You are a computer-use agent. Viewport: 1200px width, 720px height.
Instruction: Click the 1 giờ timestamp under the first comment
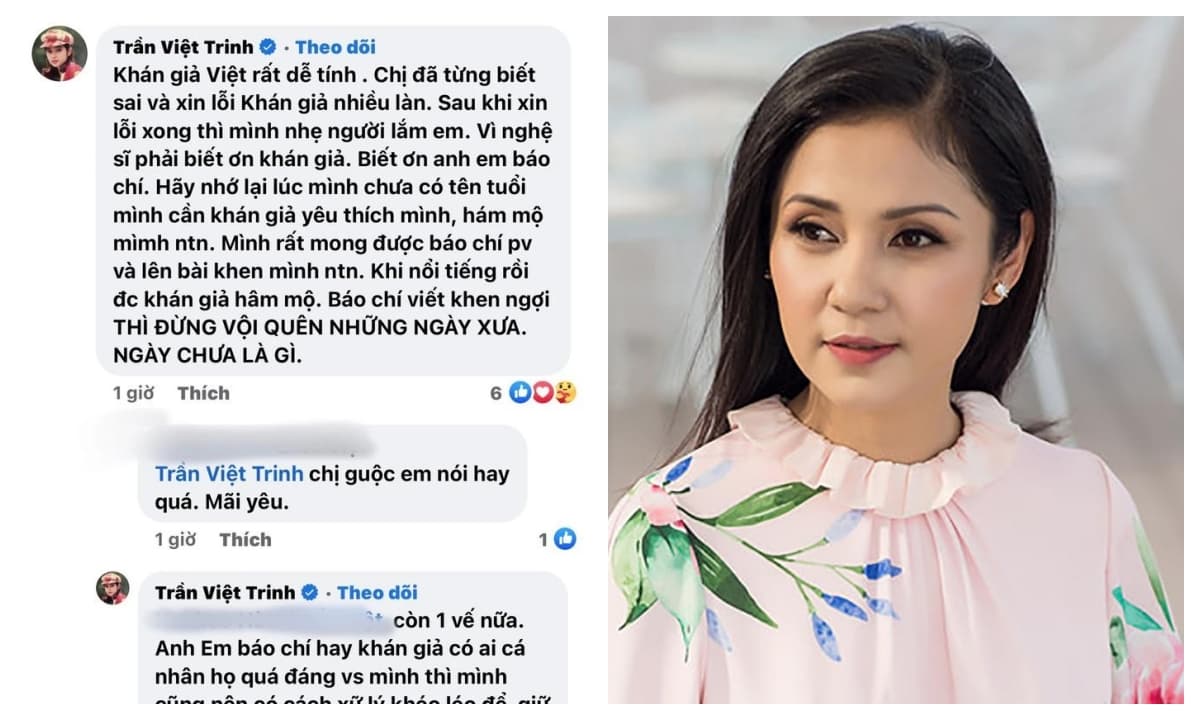[x=133, y=393]
